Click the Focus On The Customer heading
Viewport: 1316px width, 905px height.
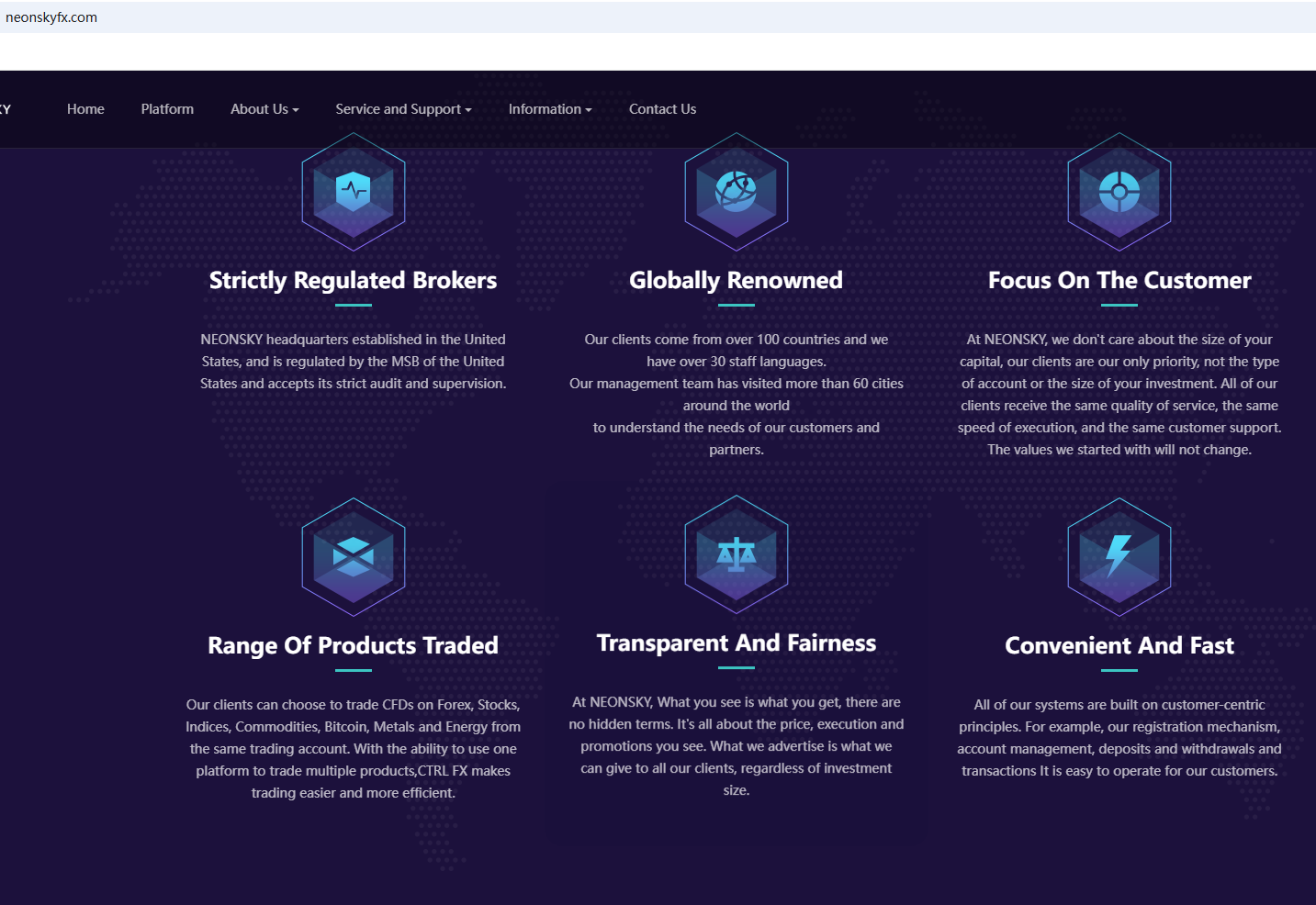coord(1119,280)
